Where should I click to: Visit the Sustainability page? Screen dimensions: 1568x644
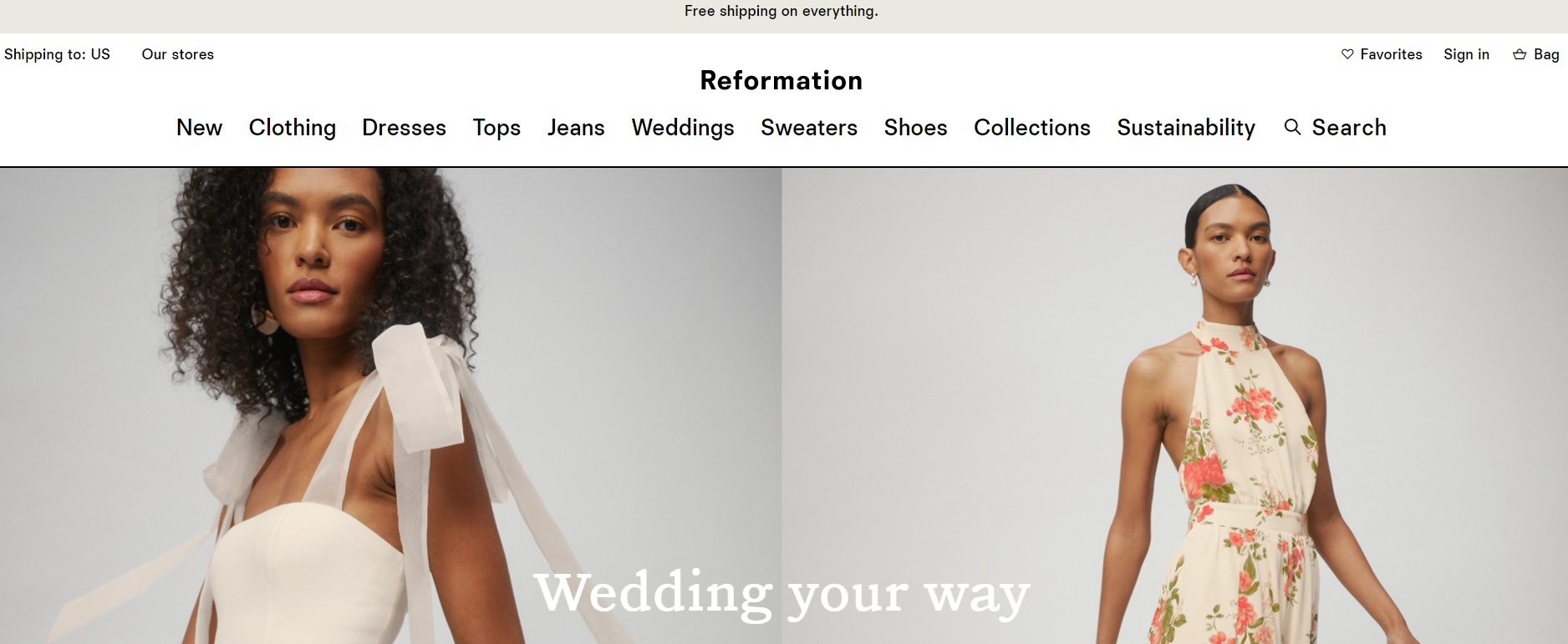(1186, 127)
